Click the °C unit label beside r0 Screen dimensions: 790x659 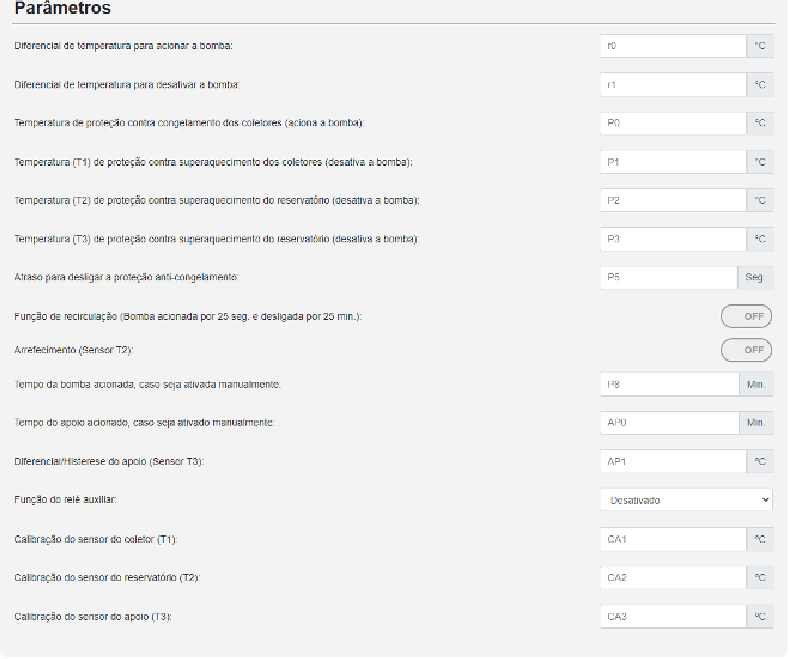click(x=759, y=46)
